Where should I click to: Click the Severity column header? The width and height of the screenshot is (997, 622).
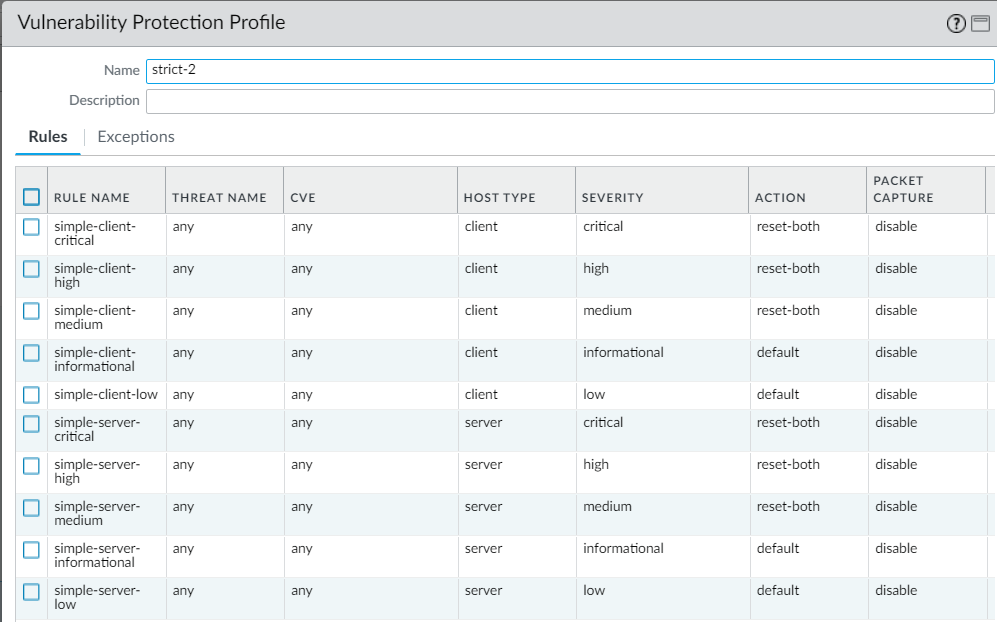[x=612, y=198]
